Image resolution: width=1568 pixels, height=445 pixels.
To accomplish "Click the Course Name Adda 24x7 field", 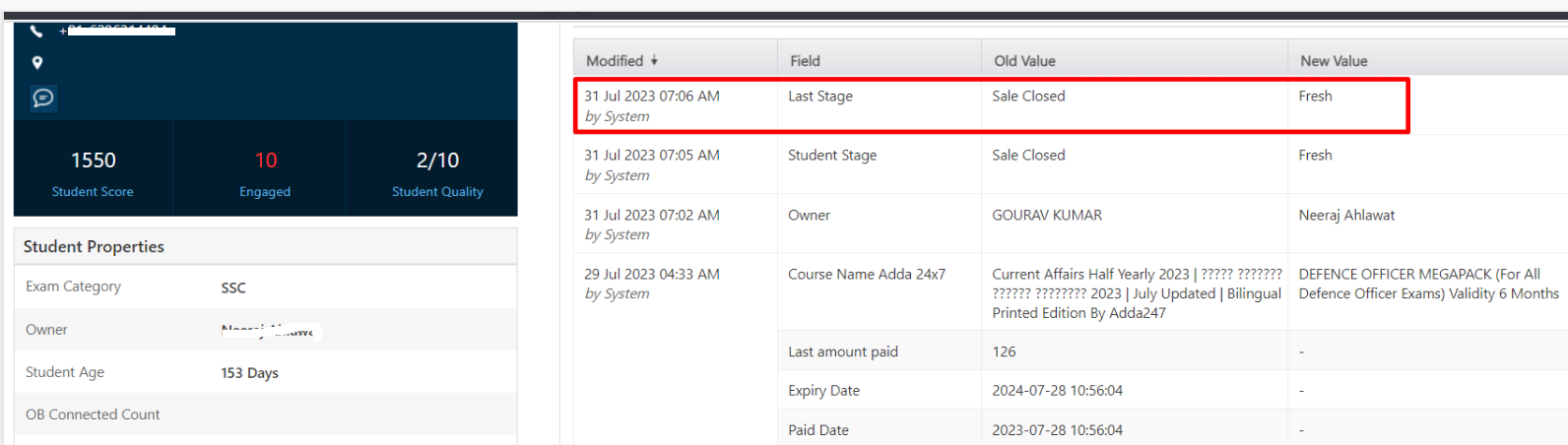I will 867,275.
